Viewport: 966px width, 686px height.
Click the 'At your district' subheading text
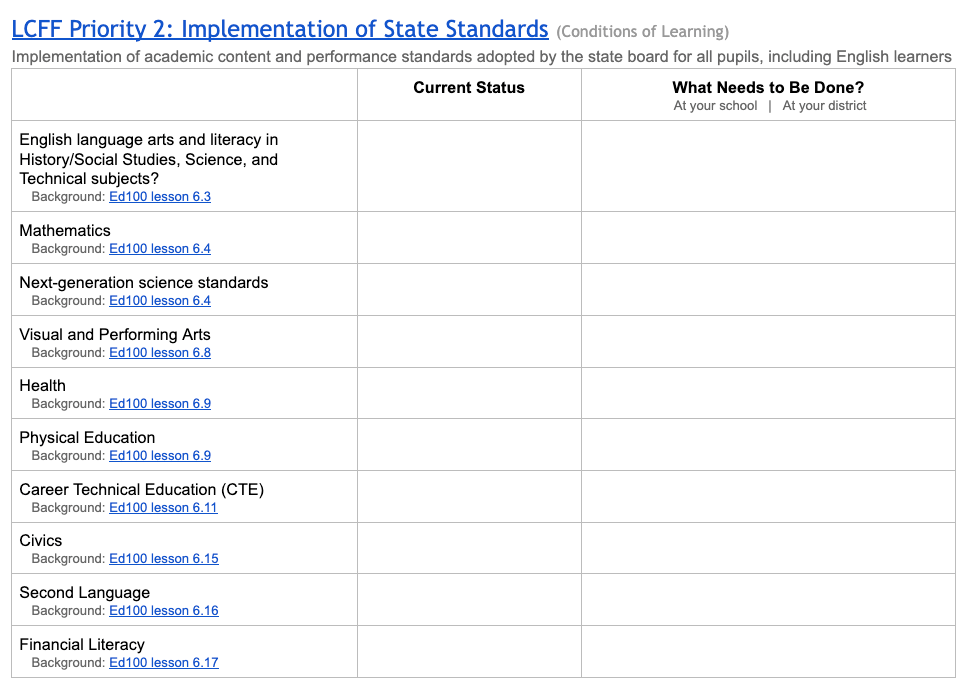[824, 106]
